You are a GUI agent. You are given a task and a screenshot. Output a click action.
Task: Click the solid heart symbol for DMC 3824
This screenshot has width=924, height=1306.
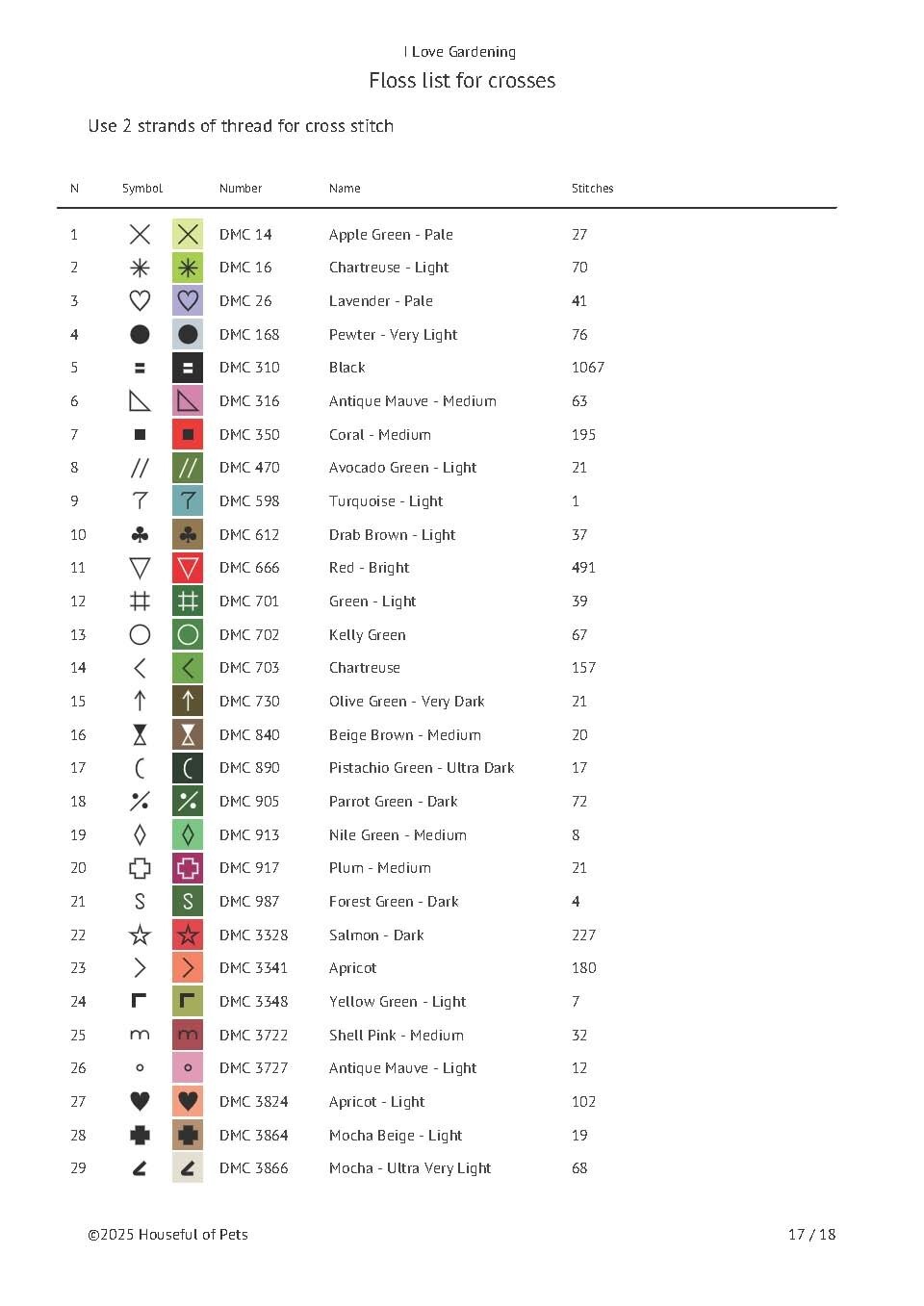tap(140, 1101)
